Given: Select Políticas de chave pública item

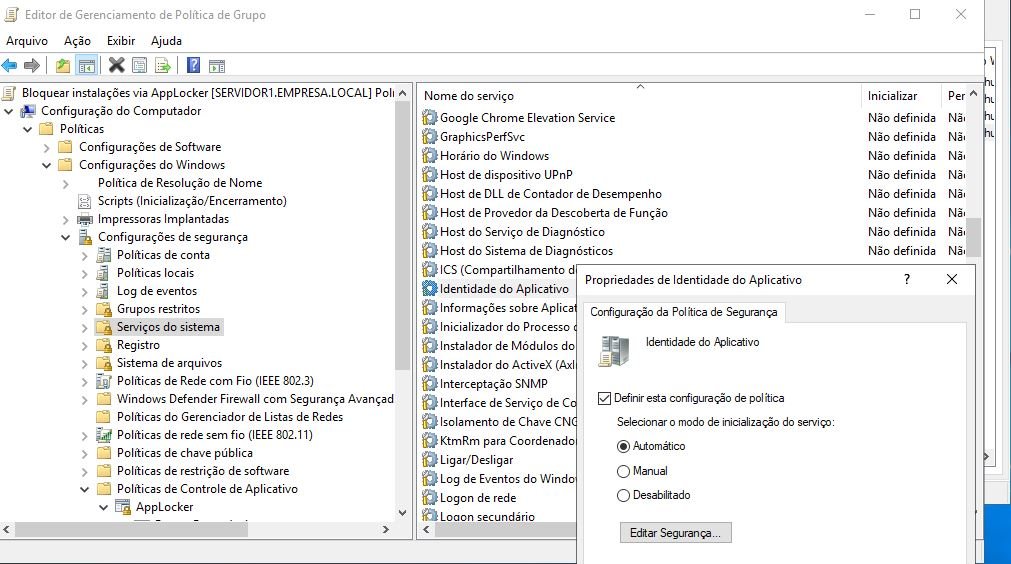Looking at the screenshot, I should (x=184, y=453).
